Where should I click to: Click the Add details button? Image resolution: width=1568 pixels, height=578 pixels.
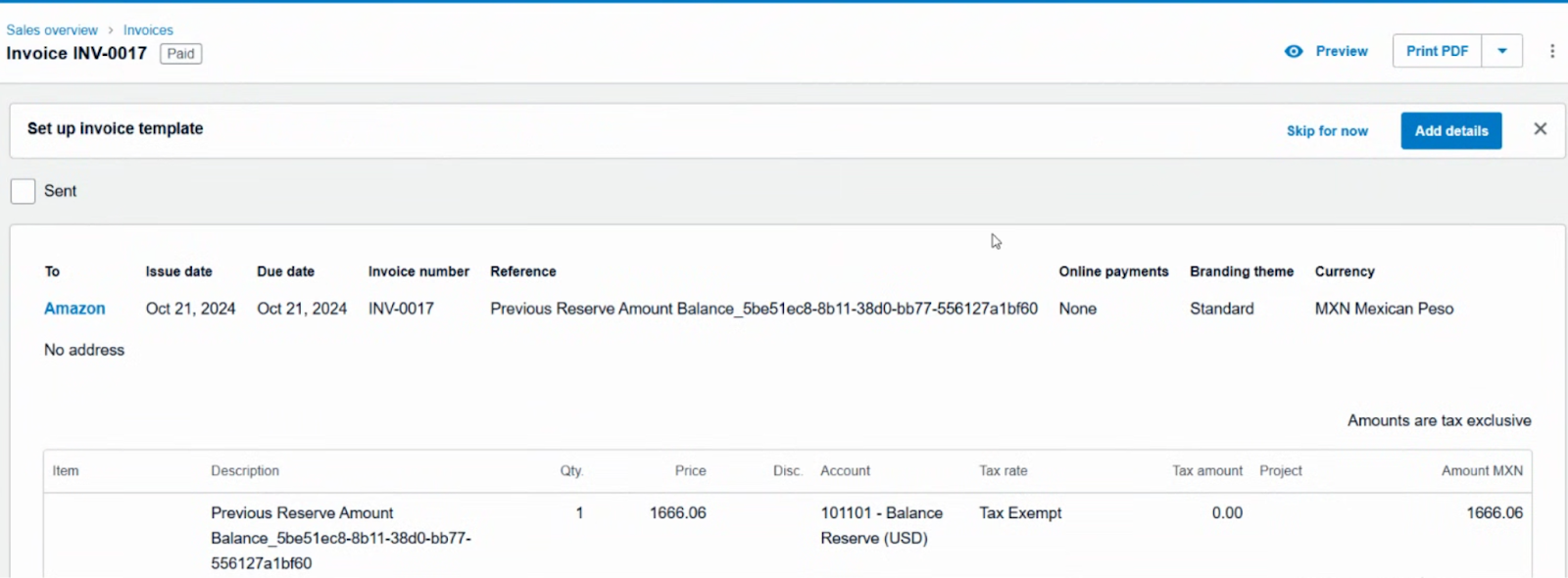[1451, 131]
